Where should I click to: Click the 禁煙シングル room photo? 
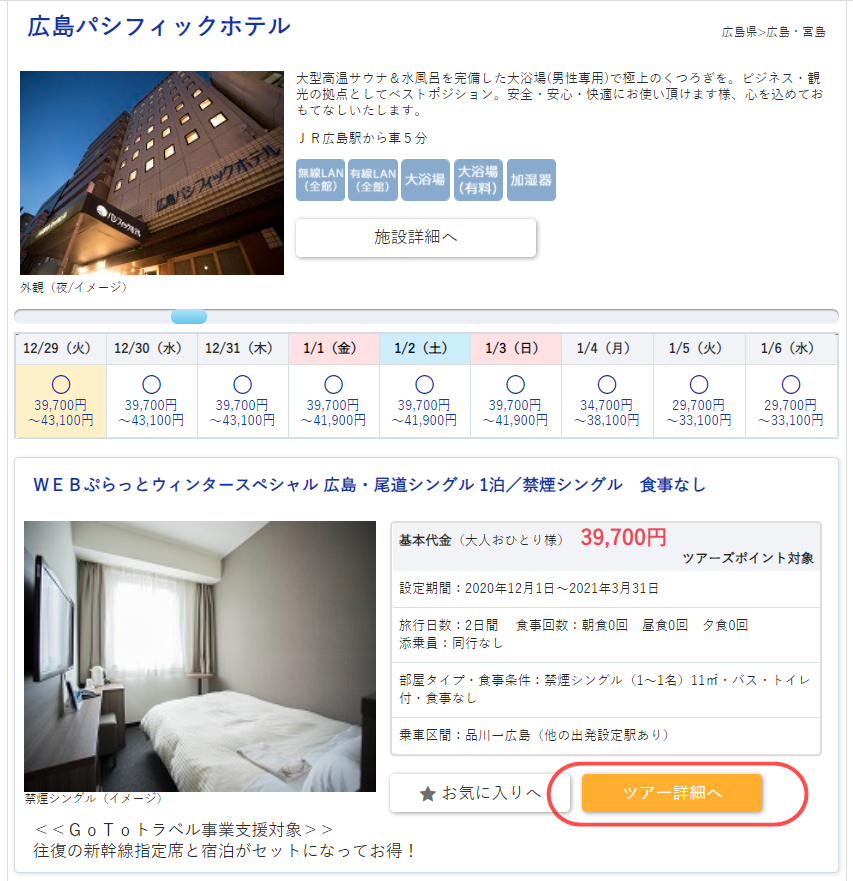199,656
